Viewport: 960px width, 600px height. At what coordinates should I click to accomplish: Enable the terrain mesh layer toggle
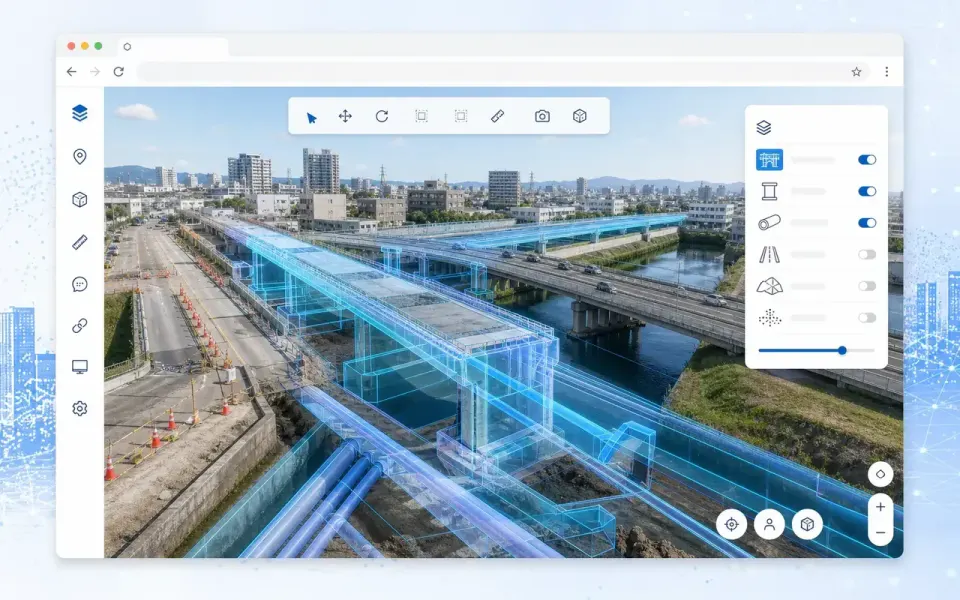tap(867, 286)
